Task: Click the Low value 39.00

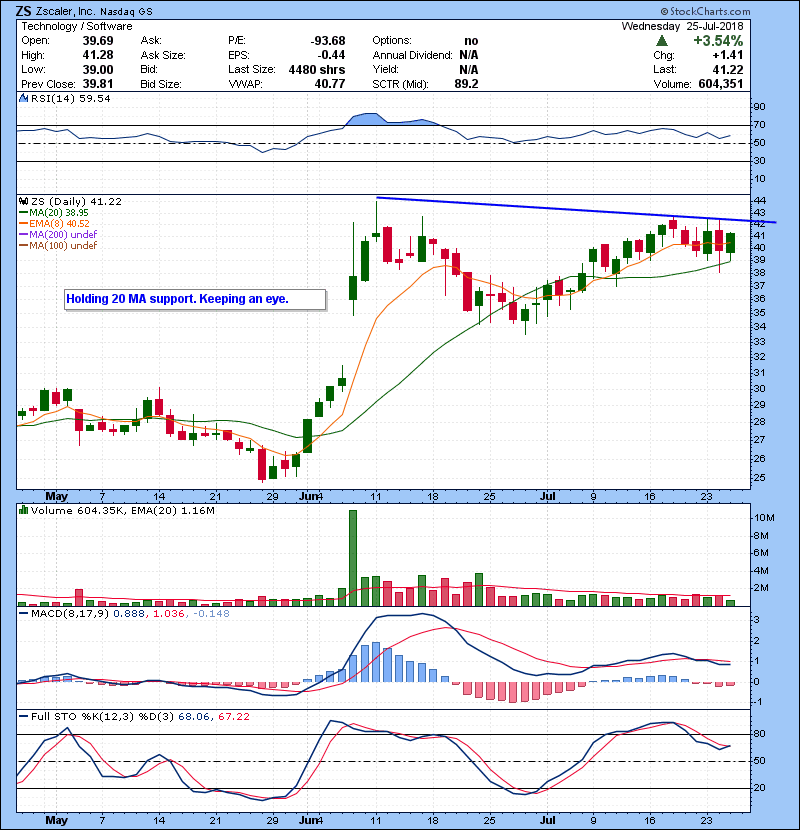Action: point(98,69)
